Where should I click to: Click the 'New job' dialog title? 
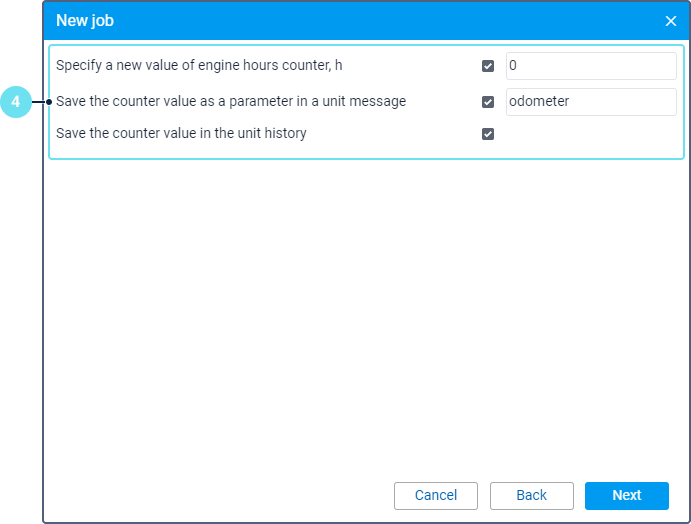click(x=85, y=20)
